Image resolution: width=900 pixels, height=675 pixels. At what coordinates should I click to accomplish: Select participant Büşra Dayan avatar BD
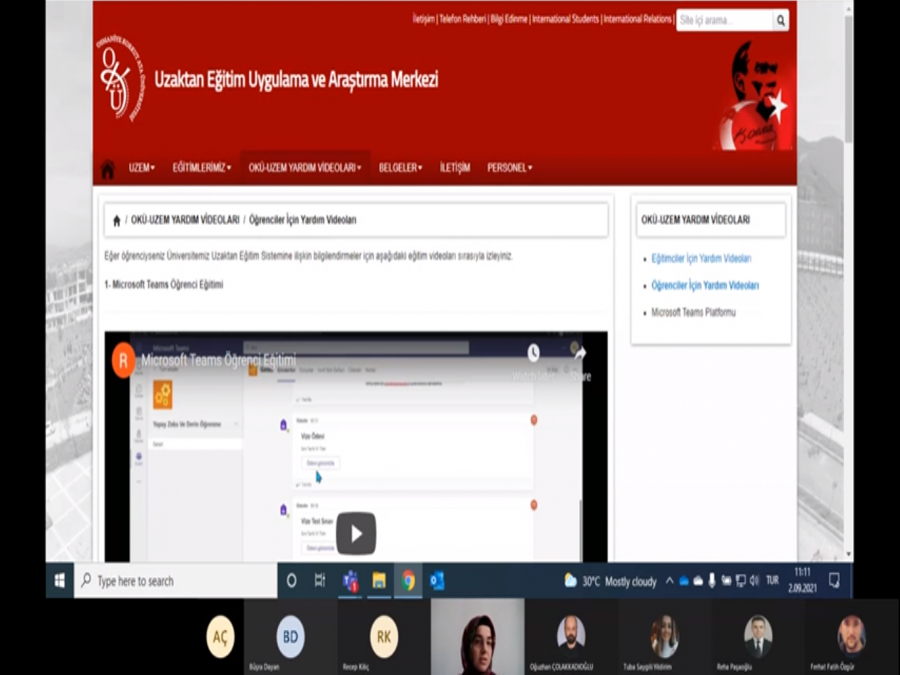(290, 637)
